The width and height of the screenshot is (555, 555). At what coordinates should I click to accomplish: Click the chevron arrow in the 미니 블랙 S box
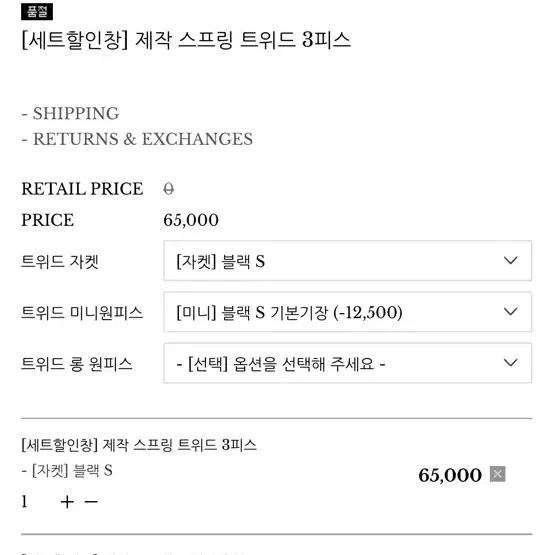(510, 312)
